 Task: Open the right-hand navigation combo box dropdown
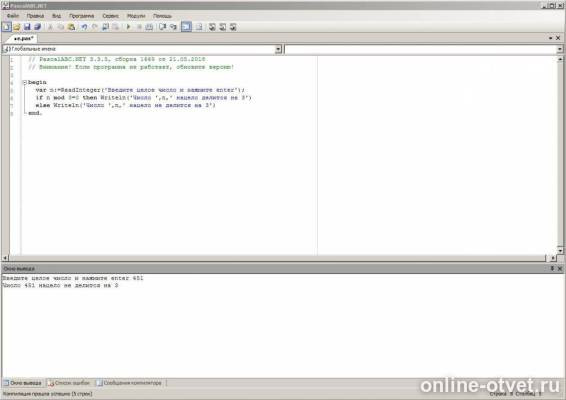pyautogui.click(x=560, y=49)
